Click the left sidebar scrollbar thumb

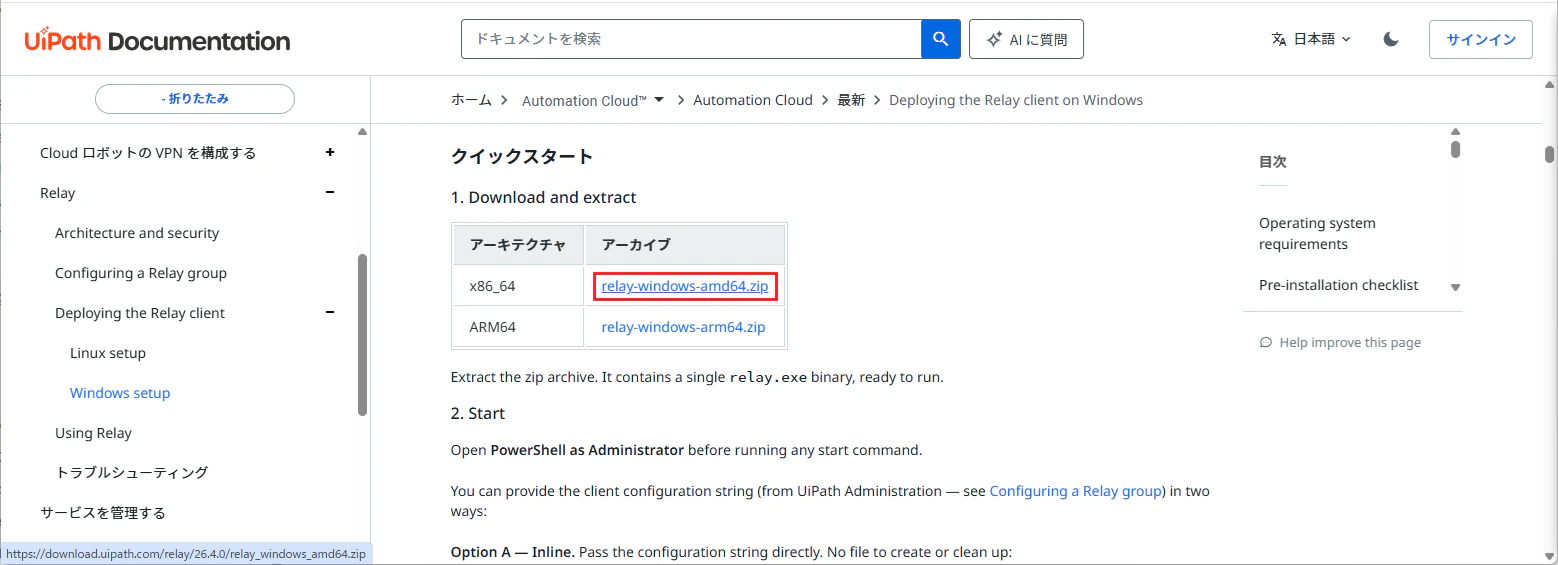click(362, 334)
